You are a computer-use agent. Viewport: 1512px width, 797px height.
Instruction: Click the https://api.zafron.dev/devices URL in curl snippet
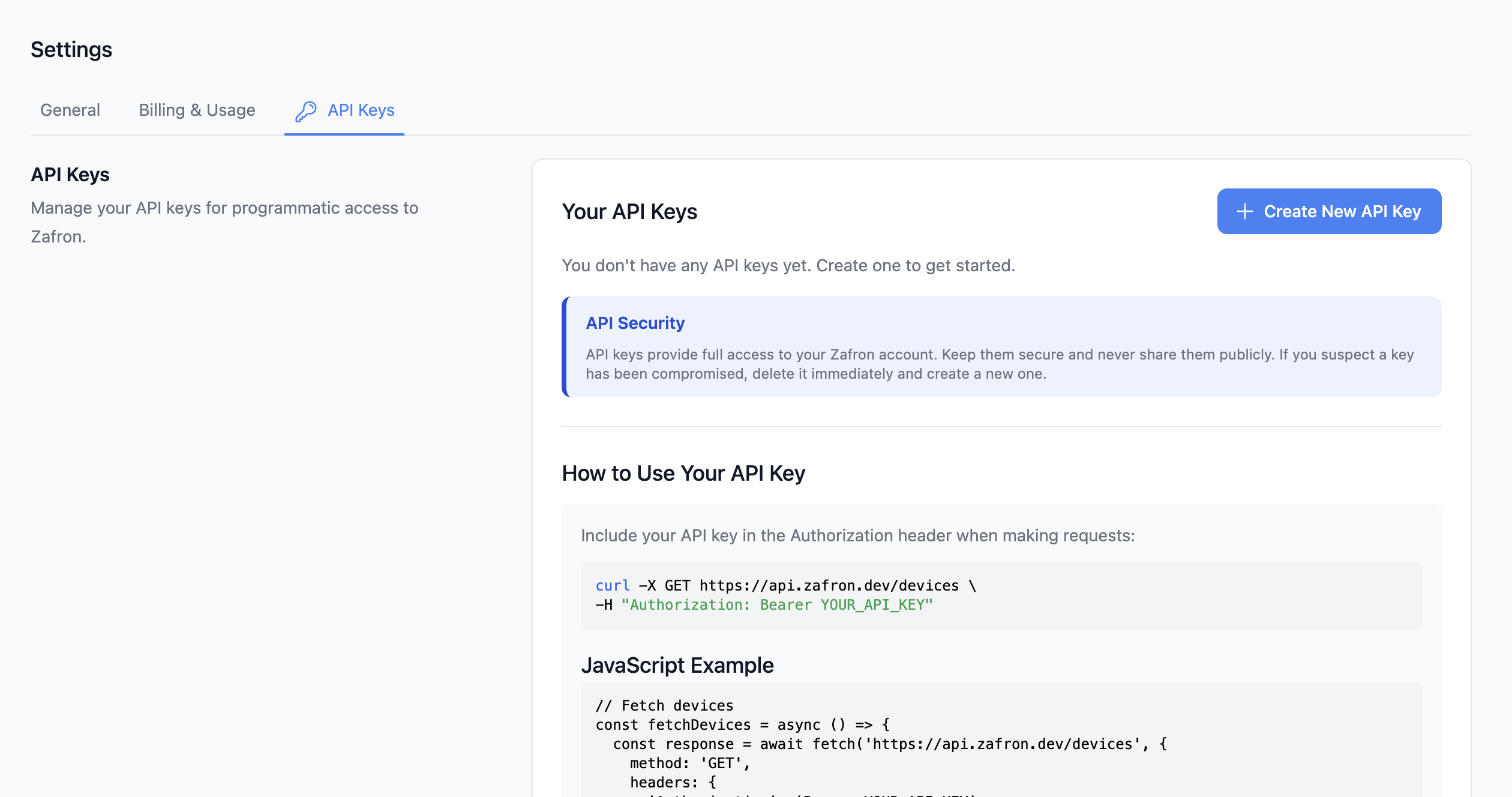tap(829, 585)
